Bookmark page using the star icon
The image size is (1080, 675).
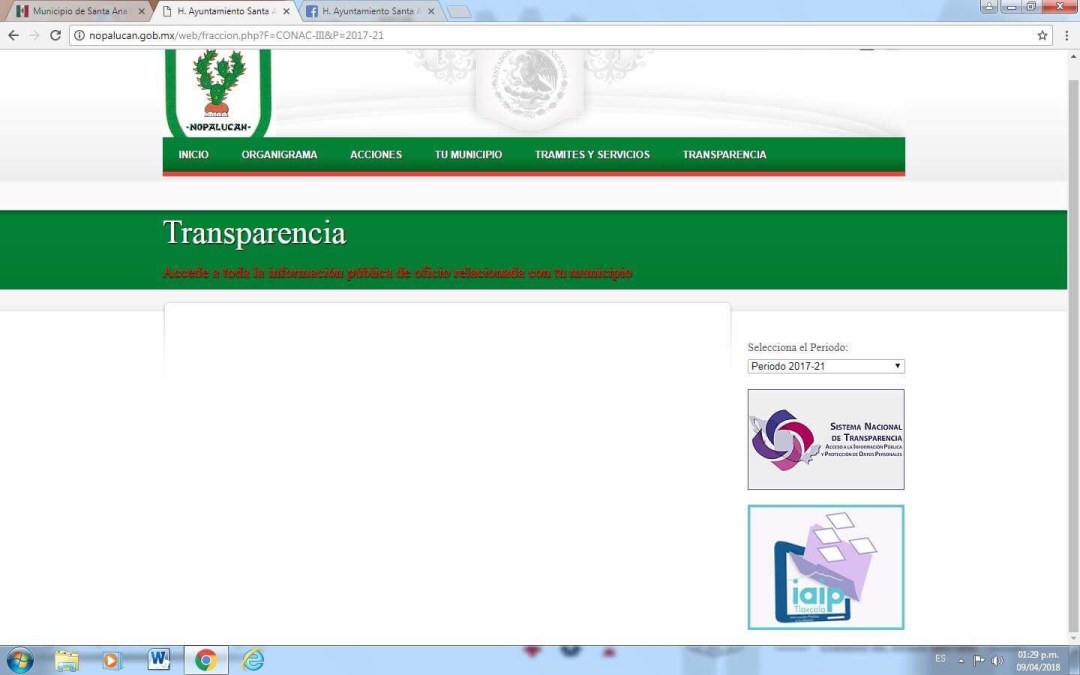pyautogui.click(x=1043, y=35)
